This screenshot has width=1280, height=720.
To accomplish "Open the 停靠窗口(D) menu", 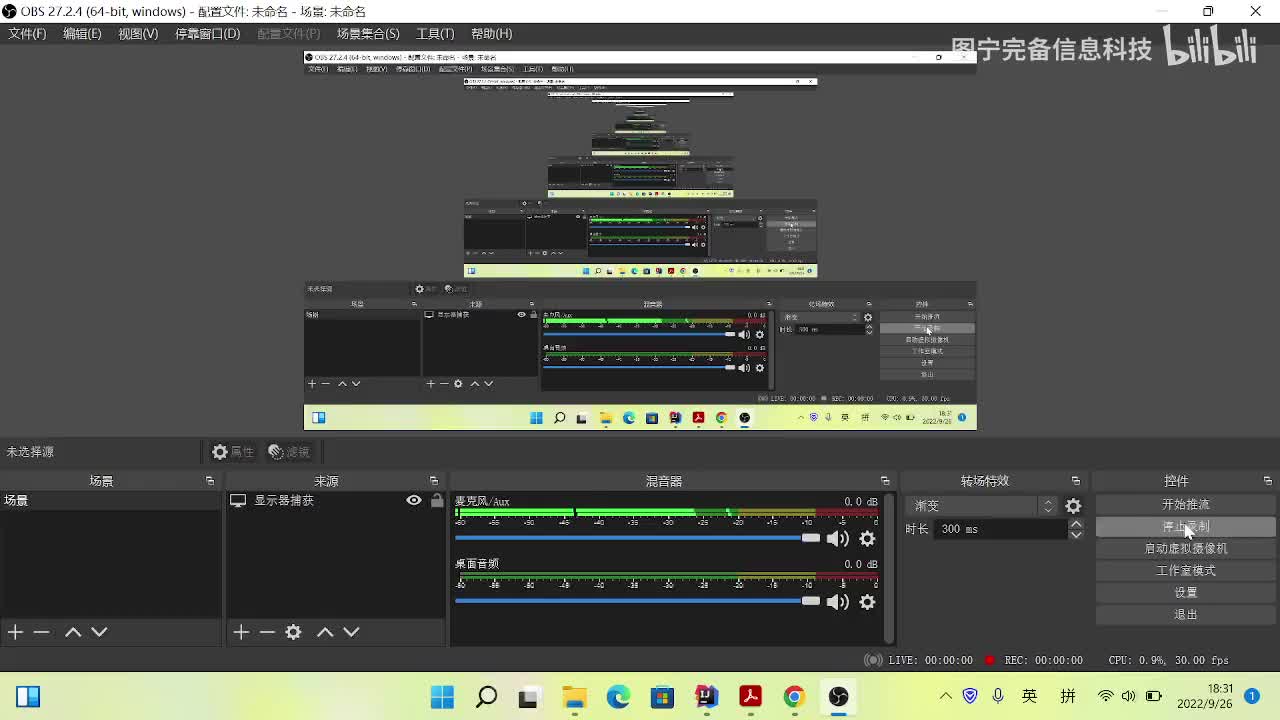I will point(208,34).
